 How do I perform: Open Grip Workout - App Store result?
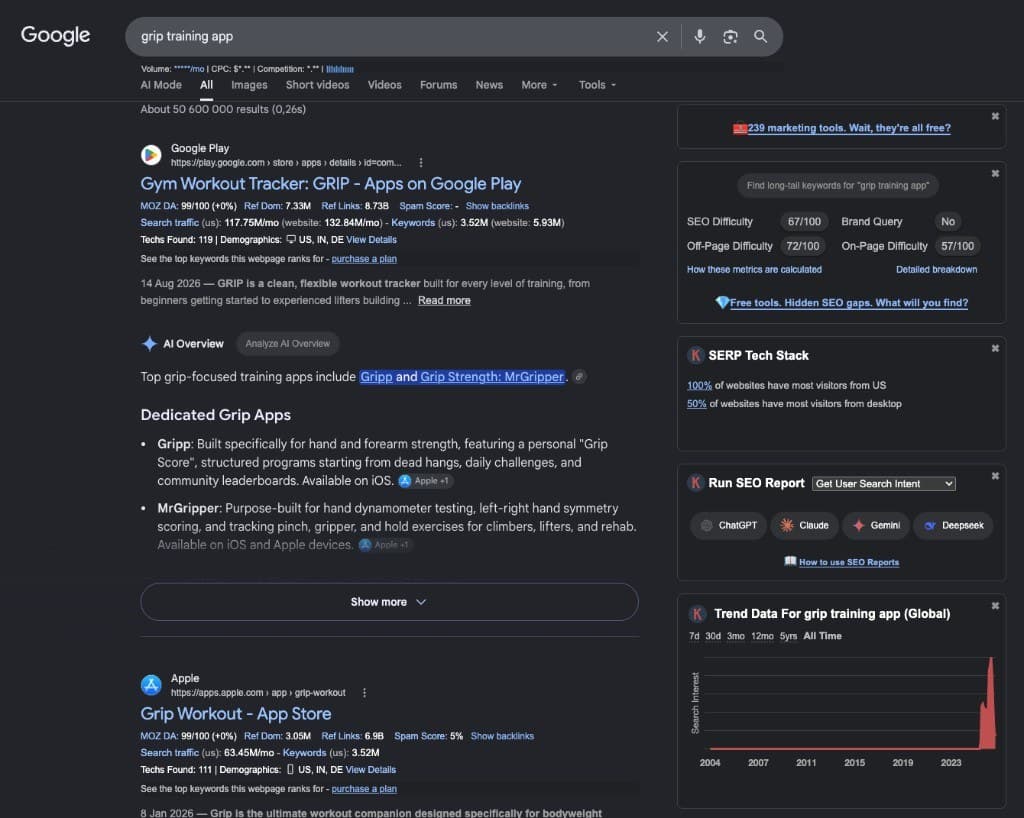(x=236, y=714)
